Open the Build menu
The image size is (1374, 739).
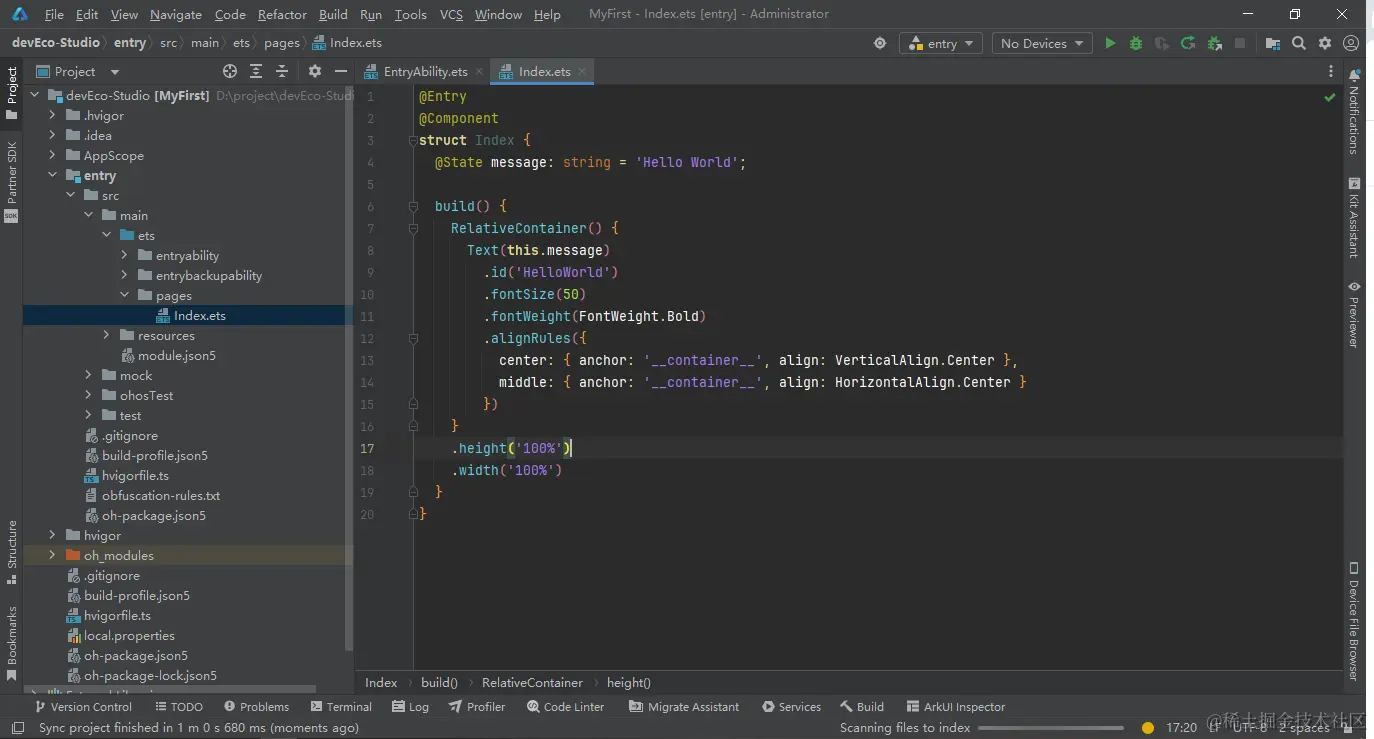click(333, 14)
